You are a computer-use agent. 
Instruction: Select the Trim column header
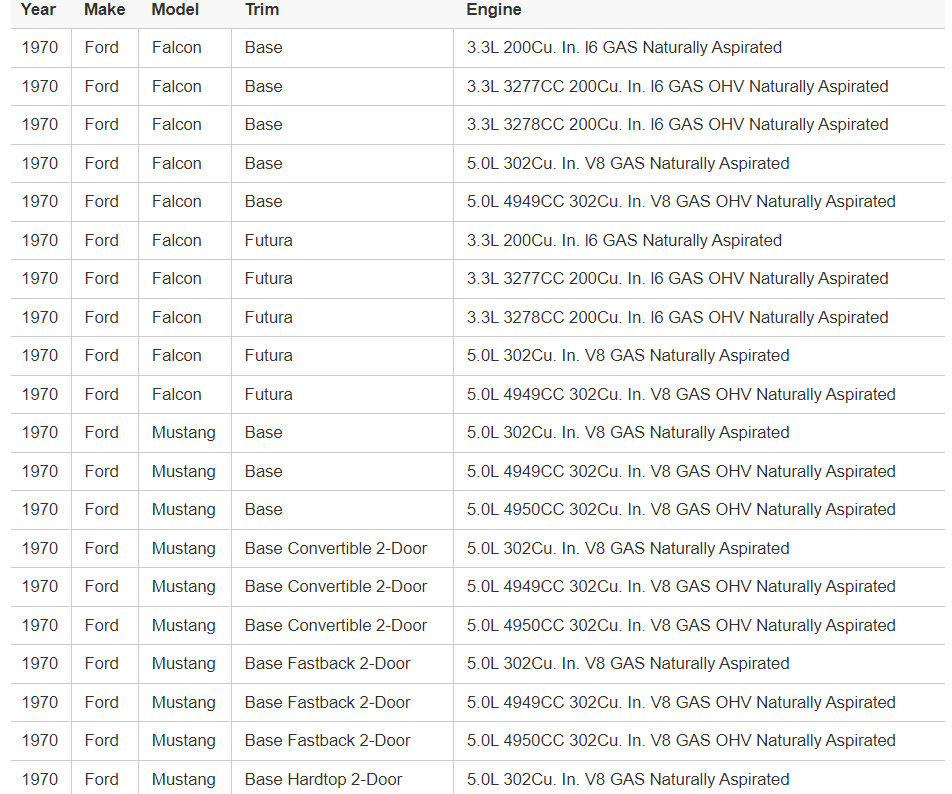[262, 10]
